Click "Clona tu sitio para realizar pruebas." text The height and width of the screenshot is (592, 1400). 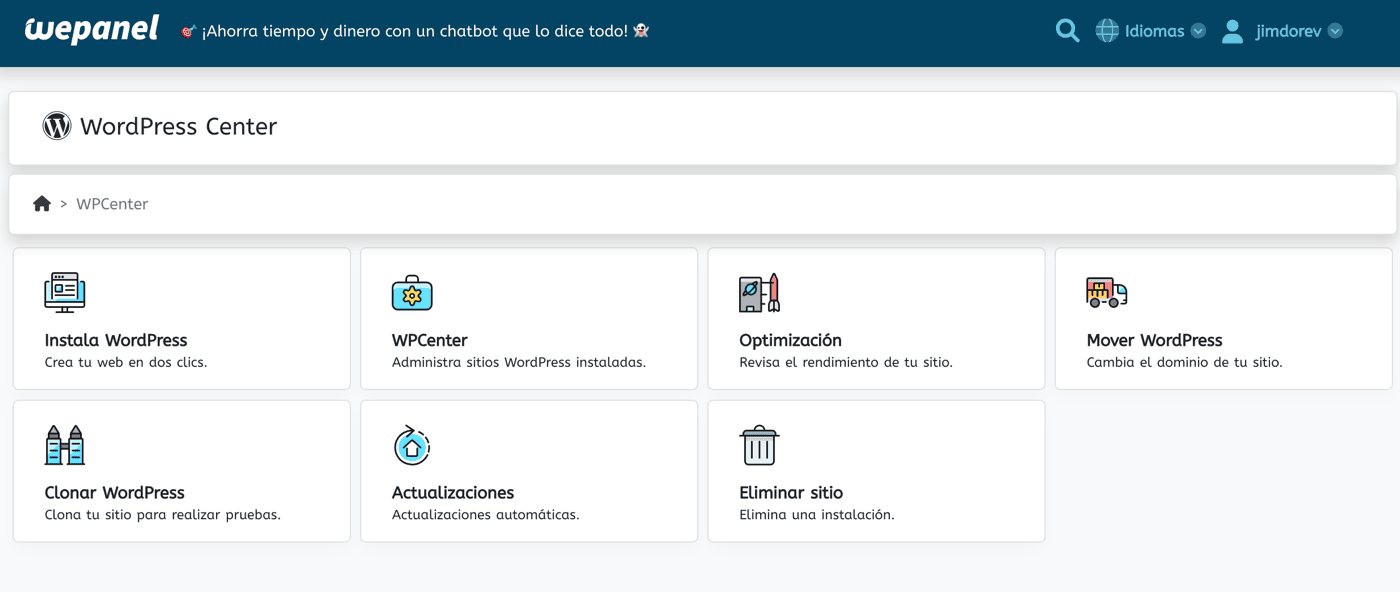tap(163, 515)
